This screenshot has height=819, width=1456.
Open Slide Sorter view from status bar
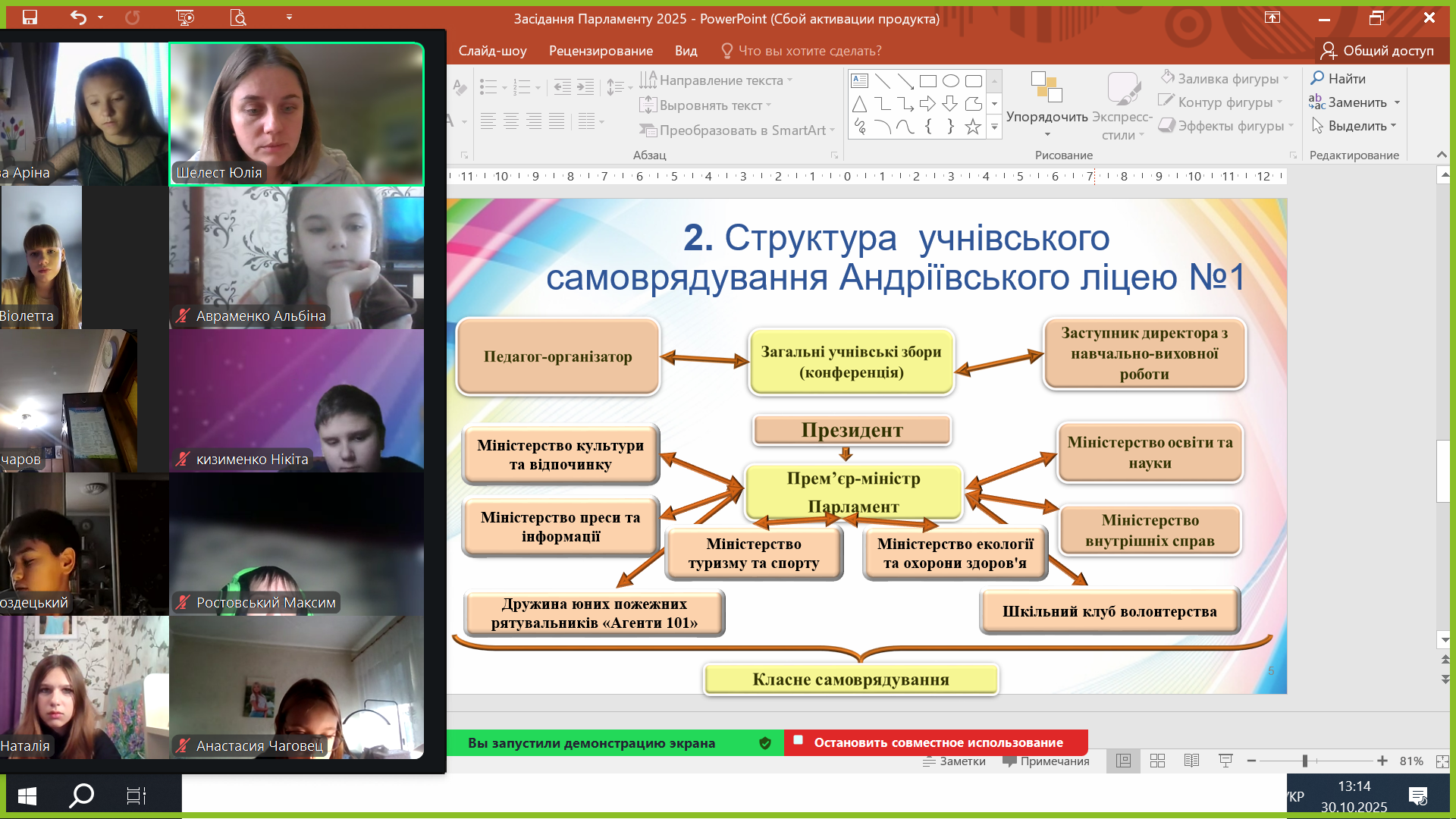coord(1157,761)
